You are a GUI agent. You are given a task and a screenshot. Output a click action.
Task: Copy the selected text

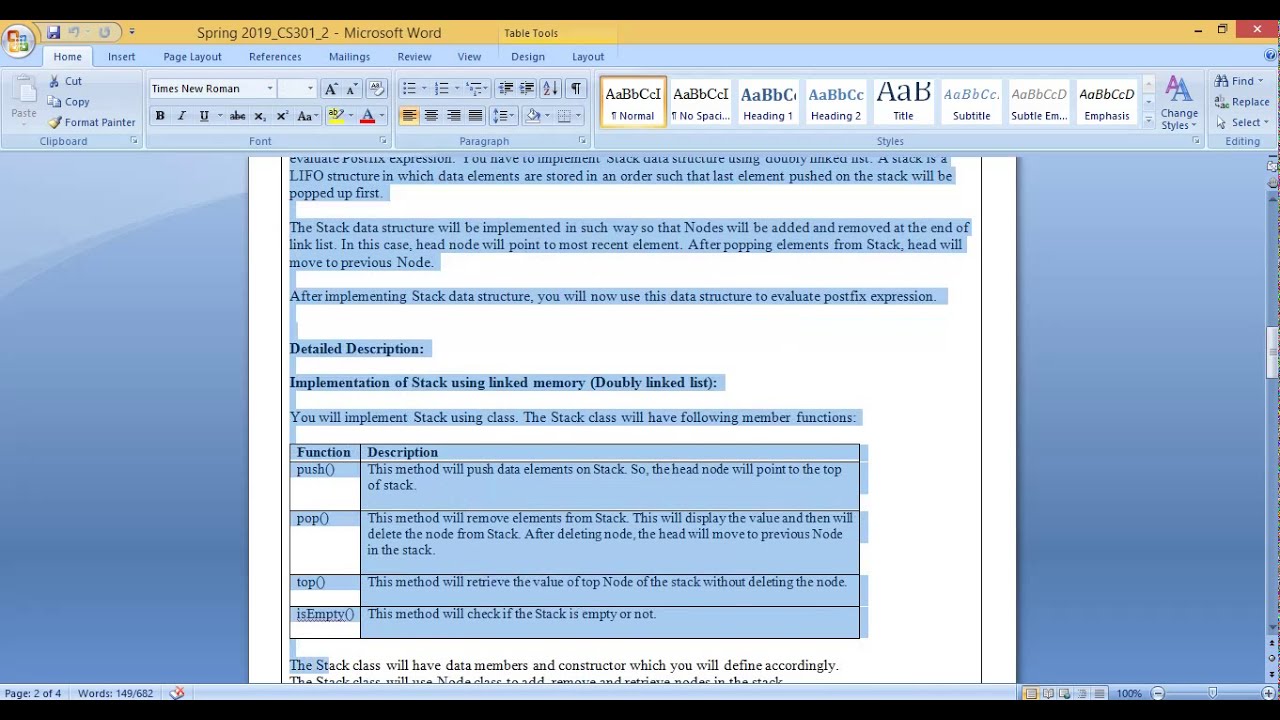(x=68, y=102)
